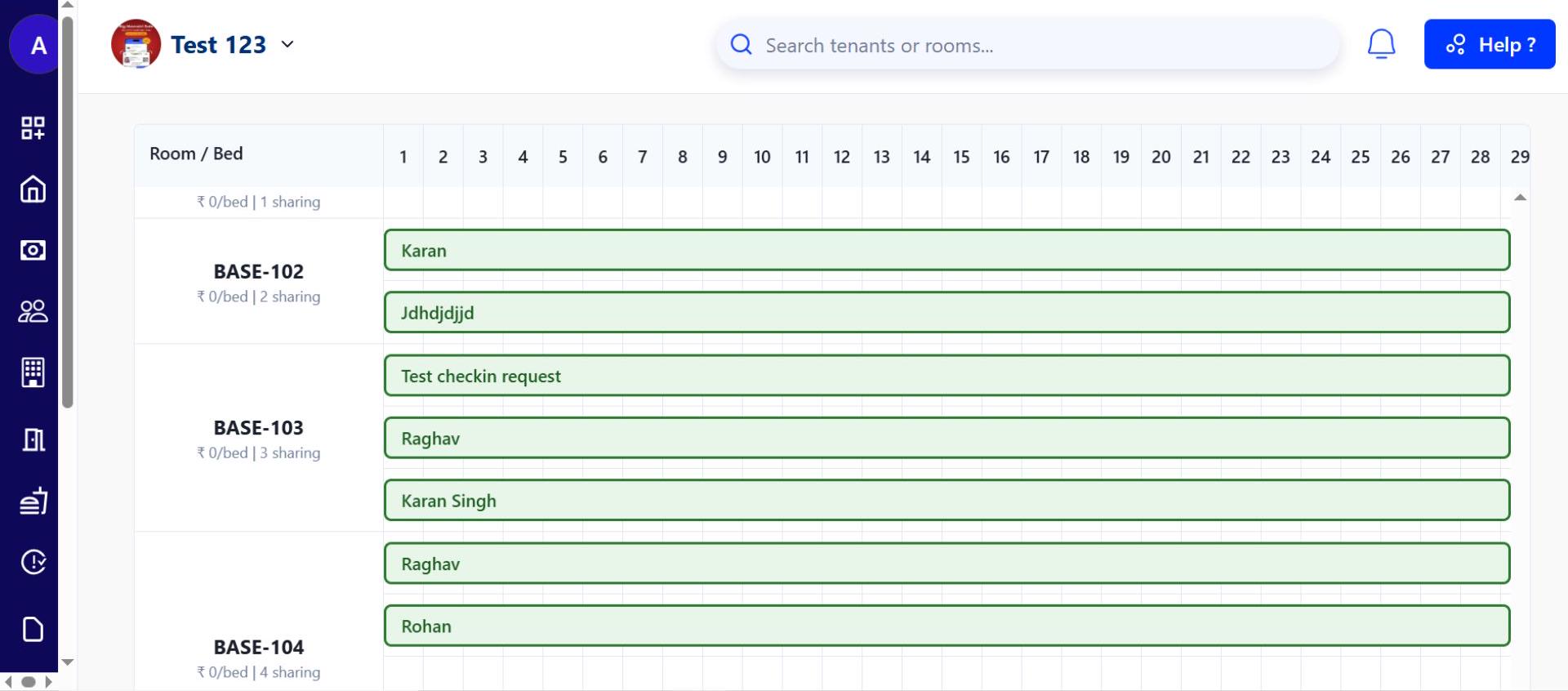Click the search tenants or rooms field
1568x691 pixels.
tap(1027, 46)
